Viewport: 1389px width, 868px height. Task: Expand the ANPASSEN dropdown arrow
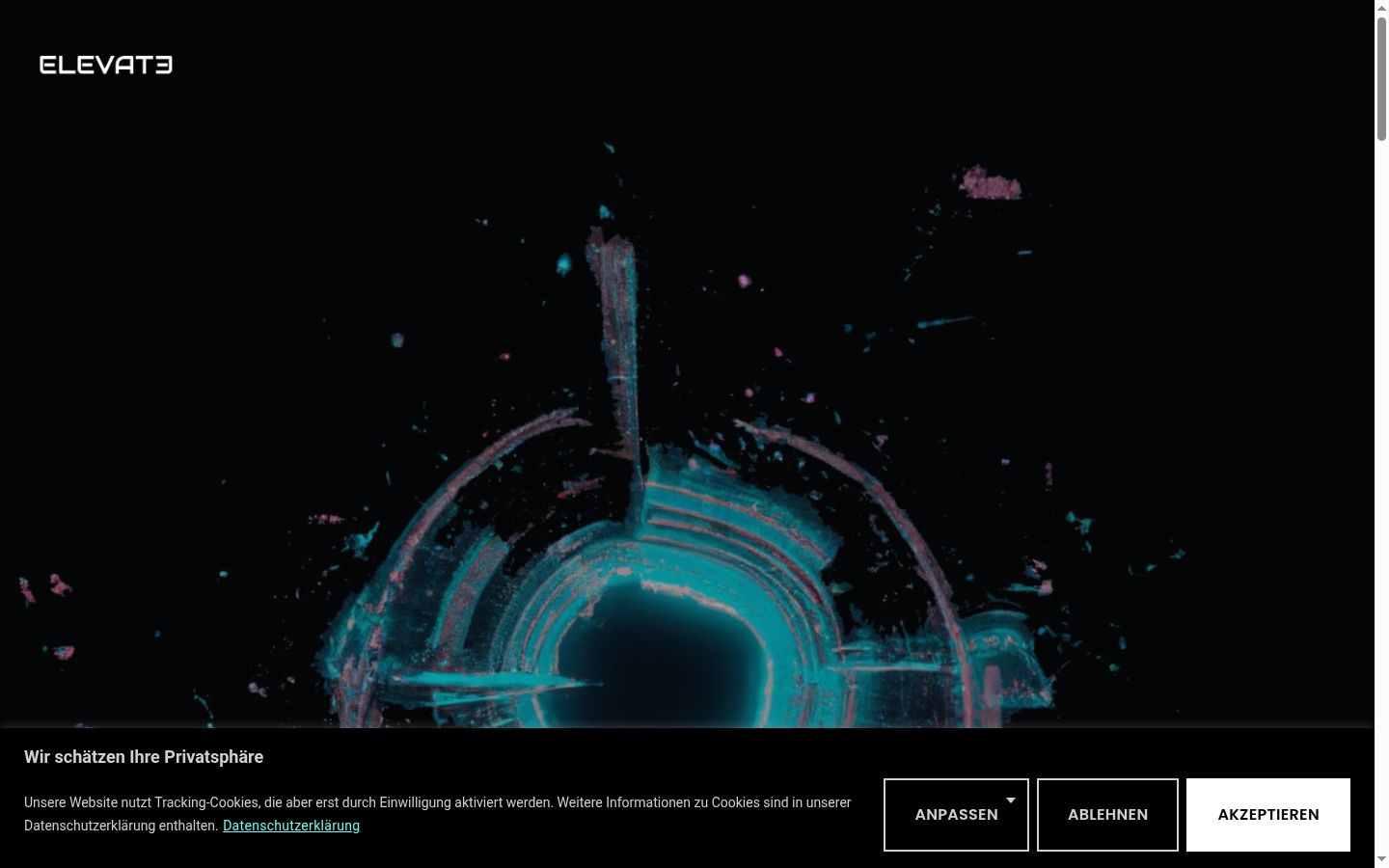pyautogui.click(x=1011, y=800)
